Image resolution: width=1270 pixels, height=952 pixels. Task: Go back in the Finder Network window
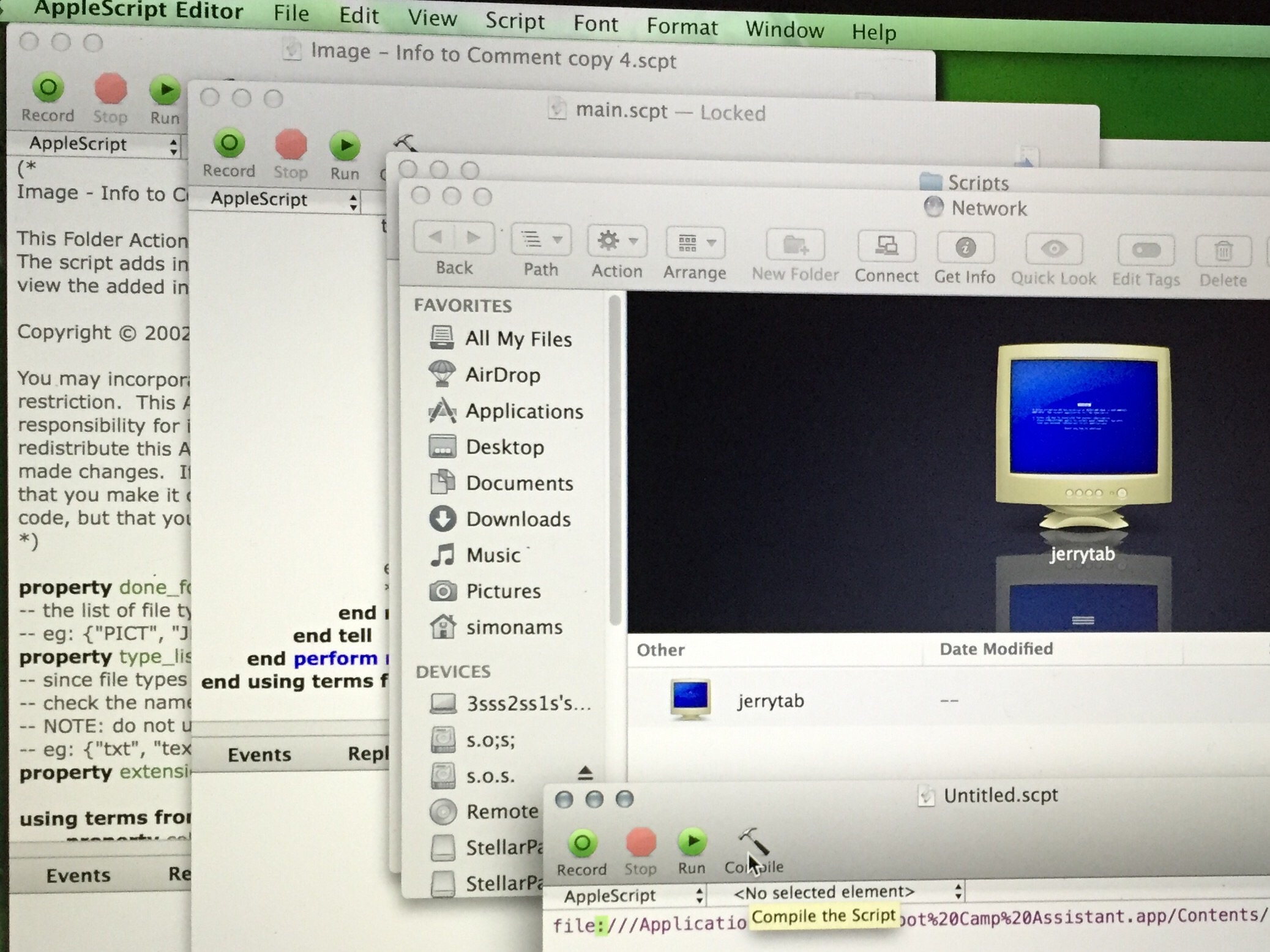(434, 237)
